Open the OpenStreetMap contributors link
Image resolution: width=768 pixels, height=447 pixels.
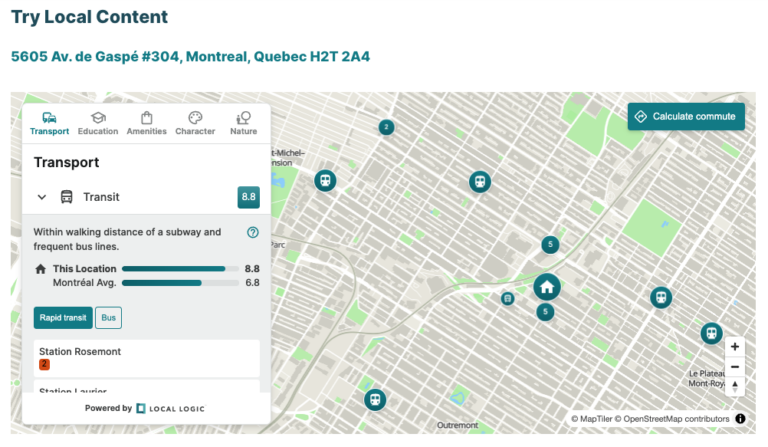point(672,419)
